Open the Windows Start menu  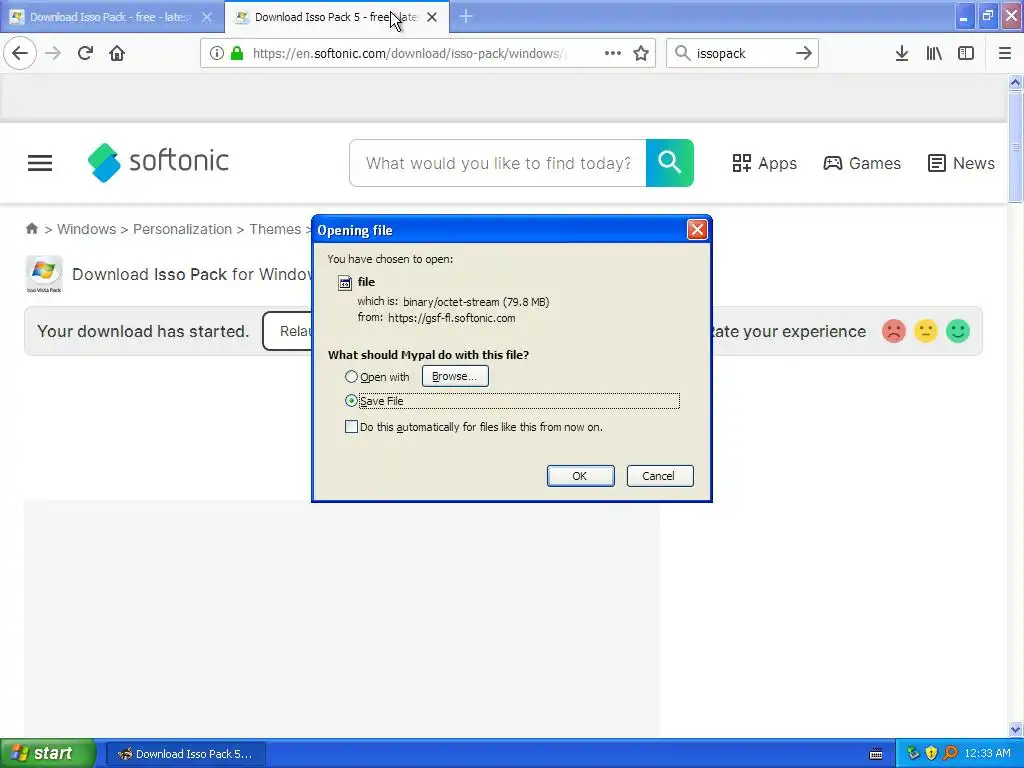coord(48,754)
